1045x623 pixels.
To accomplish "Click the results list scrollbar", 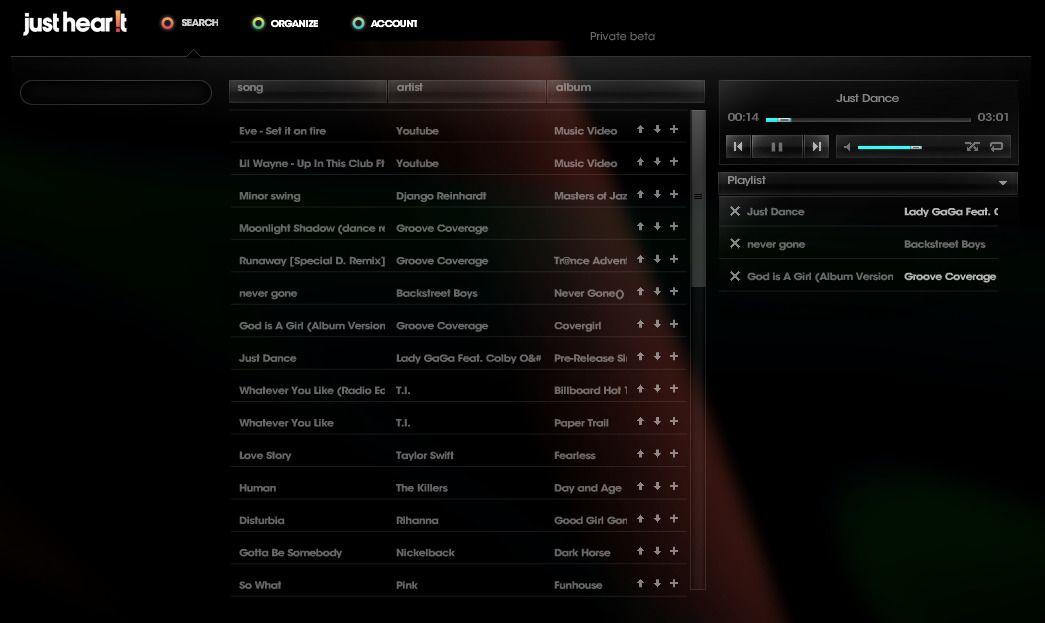I will coord(698,198).
